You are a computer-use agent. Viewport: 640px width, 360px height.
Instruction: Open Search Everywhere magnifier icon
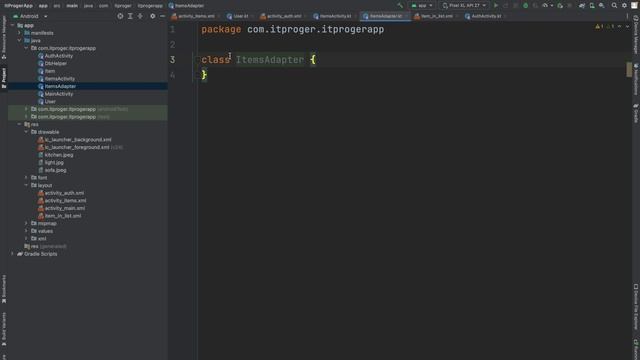(x=614, y=5)
